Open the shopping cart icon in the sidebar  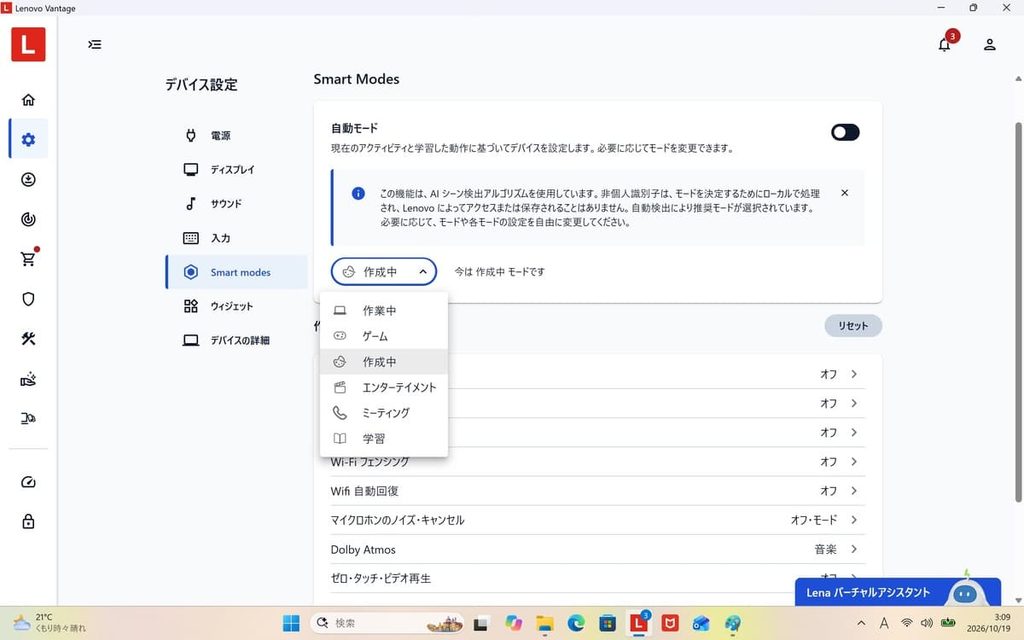[28, 259]
